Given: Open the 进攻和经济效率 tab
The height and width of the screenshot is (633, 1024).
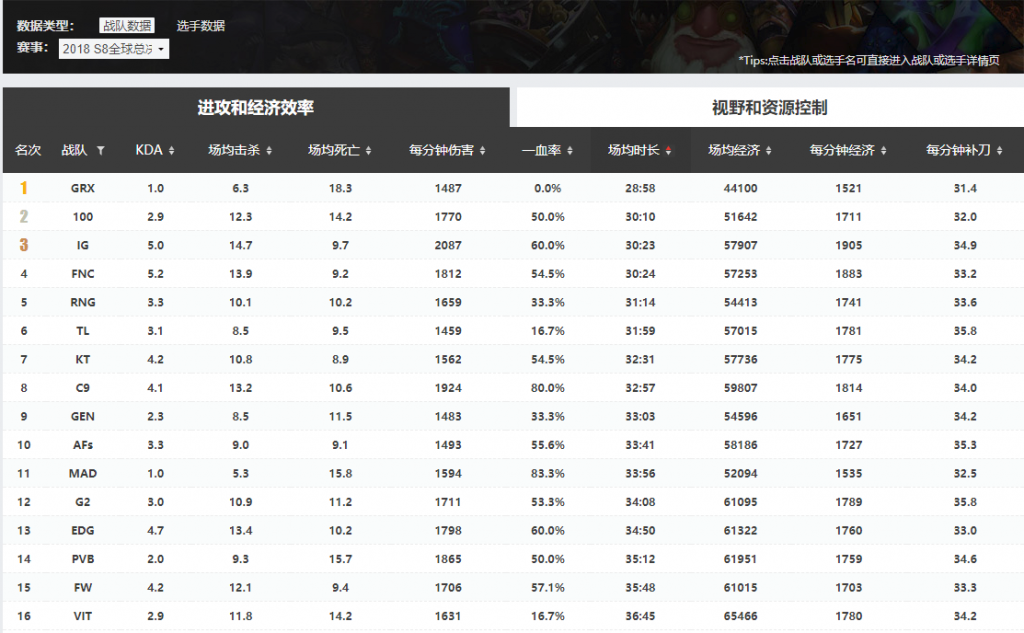Looking at the screenshot, I should [x=256, y=107].
